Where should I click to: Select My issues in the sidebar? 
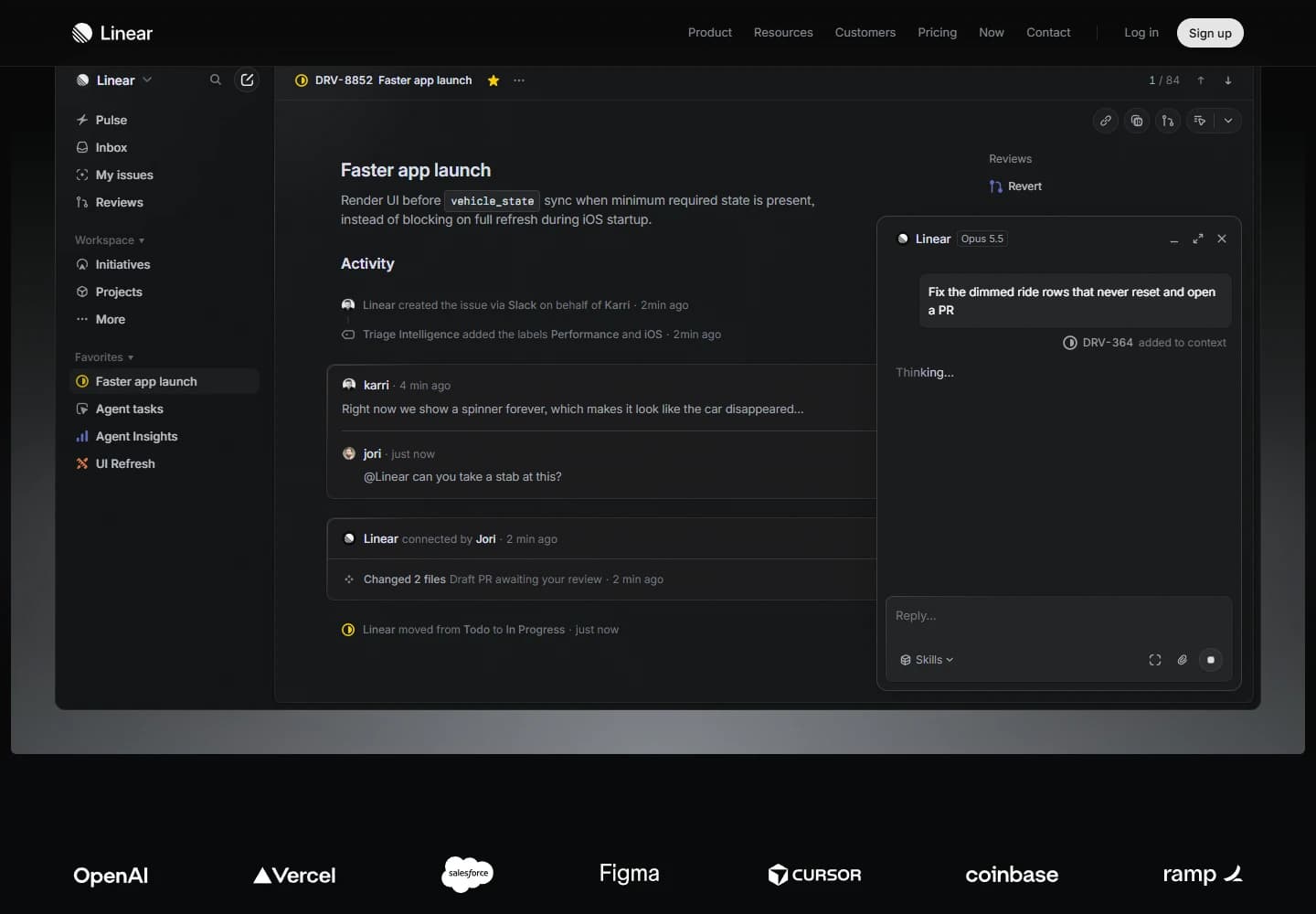[164, 175]
